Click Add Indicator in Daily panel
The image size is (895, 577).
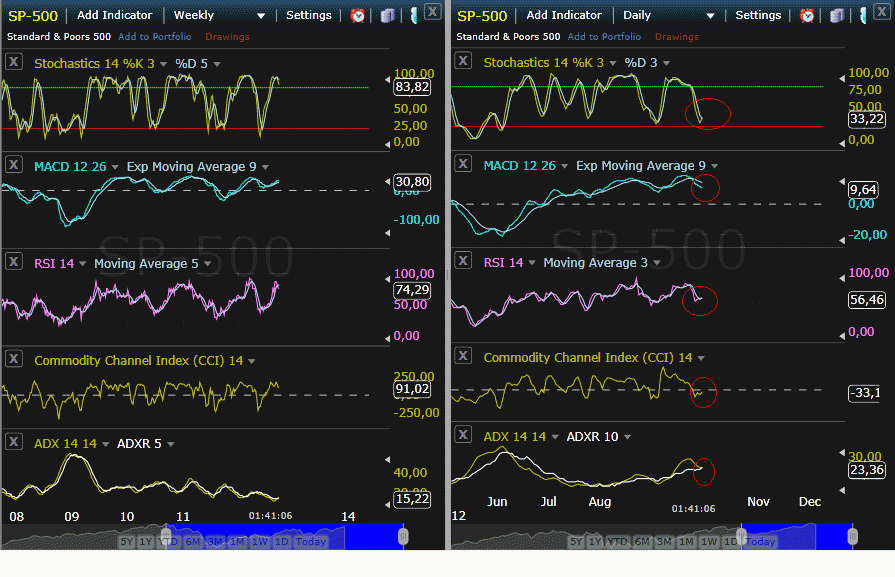(564, 15)
